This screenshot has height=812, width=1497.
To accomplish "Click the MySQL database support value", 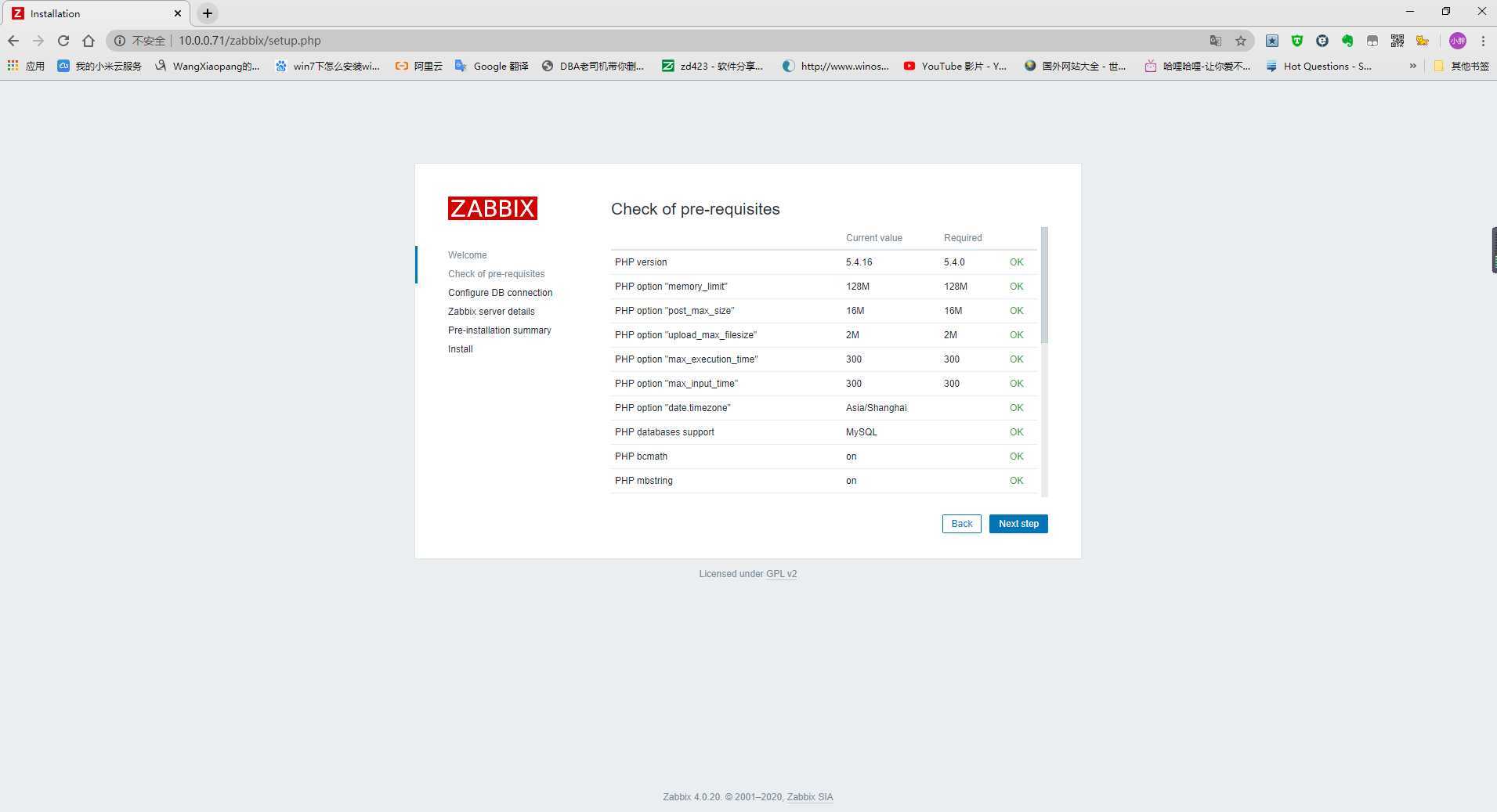I will click(x=861, y=432).
